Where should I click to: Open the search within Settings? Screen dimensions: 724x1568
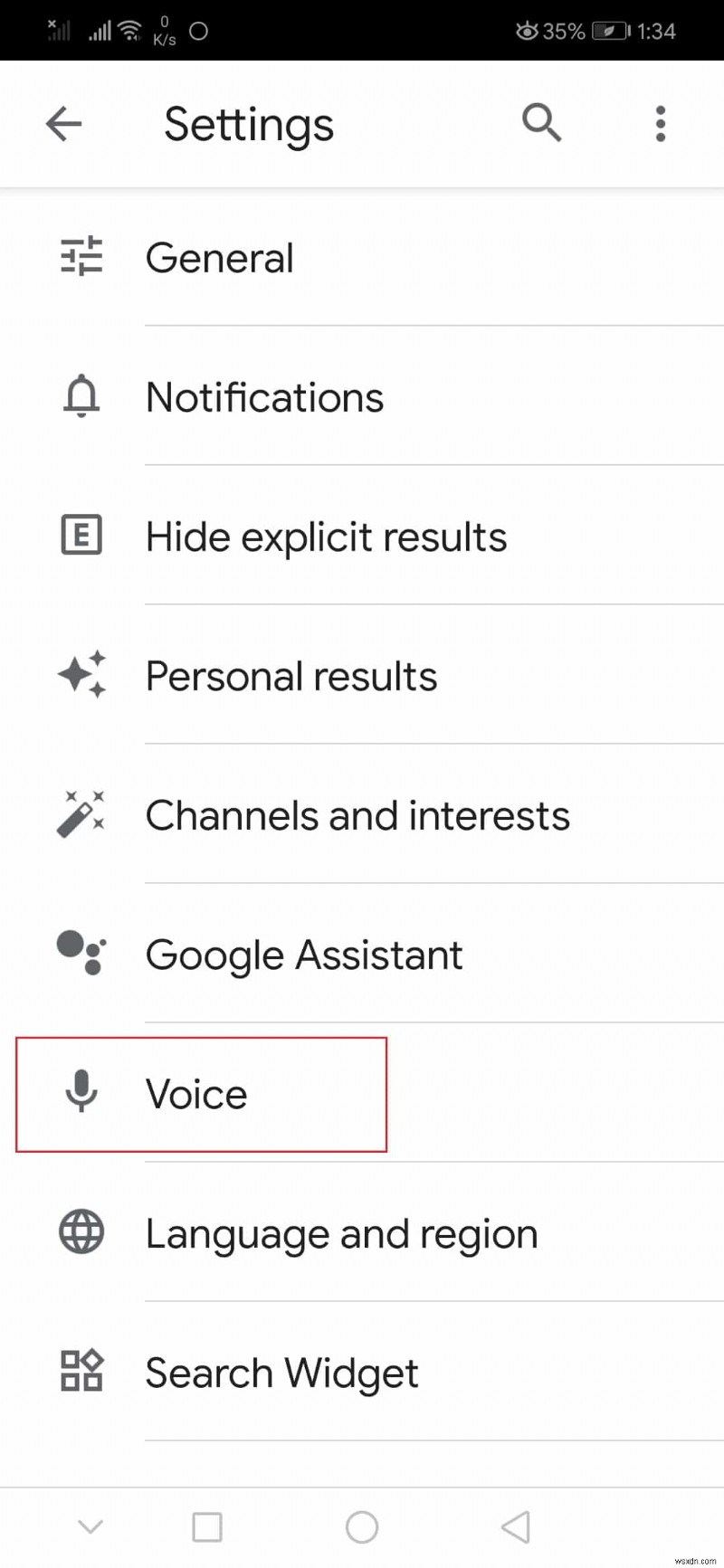pyautogui.click(x=541, y=123)
